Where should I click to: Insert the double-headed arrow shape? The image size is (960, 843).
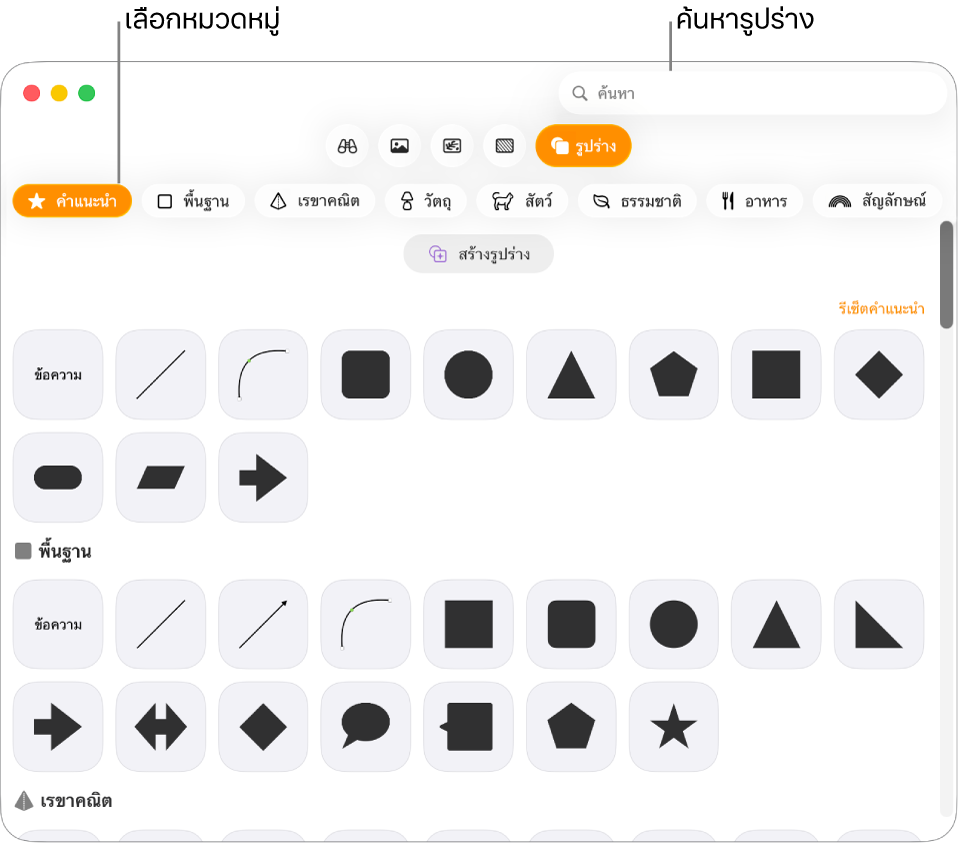coord(160,727)
